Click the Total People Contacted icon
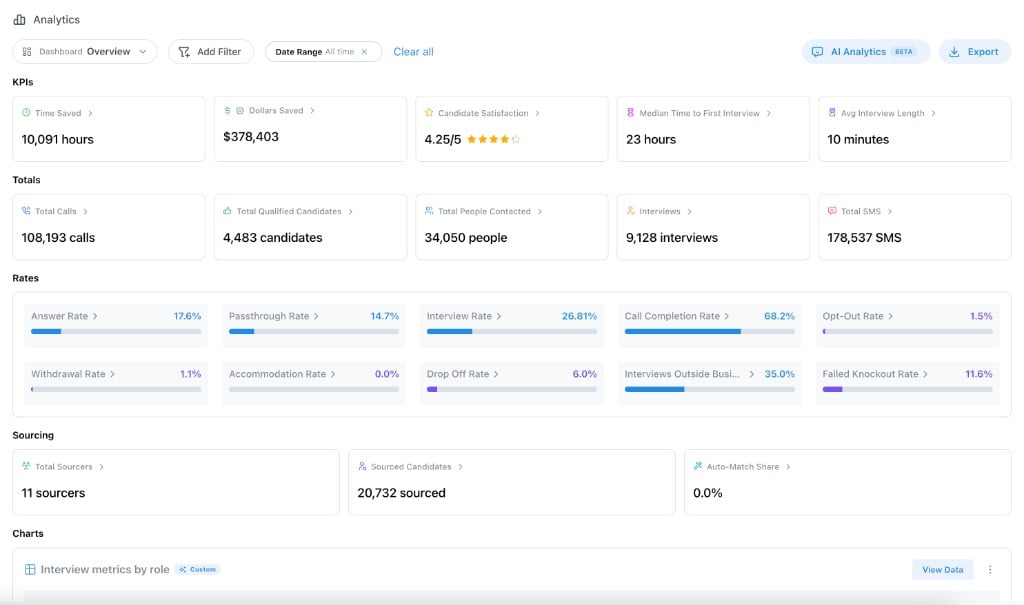The height and width of the screenshot is (605, 1024). pos(429,210)
